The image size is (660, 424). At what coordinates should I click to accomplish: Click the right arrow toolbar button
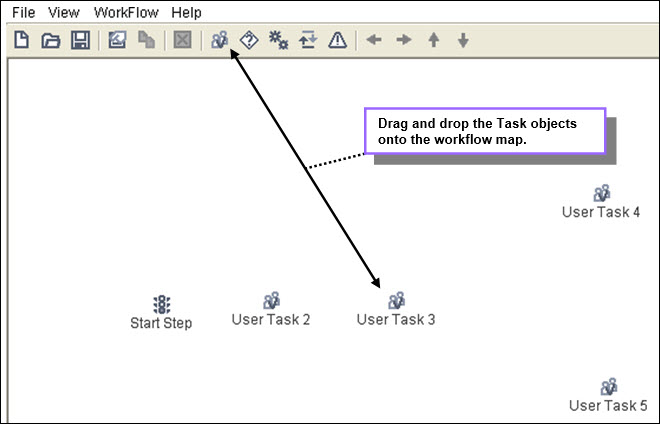(404, 40)
